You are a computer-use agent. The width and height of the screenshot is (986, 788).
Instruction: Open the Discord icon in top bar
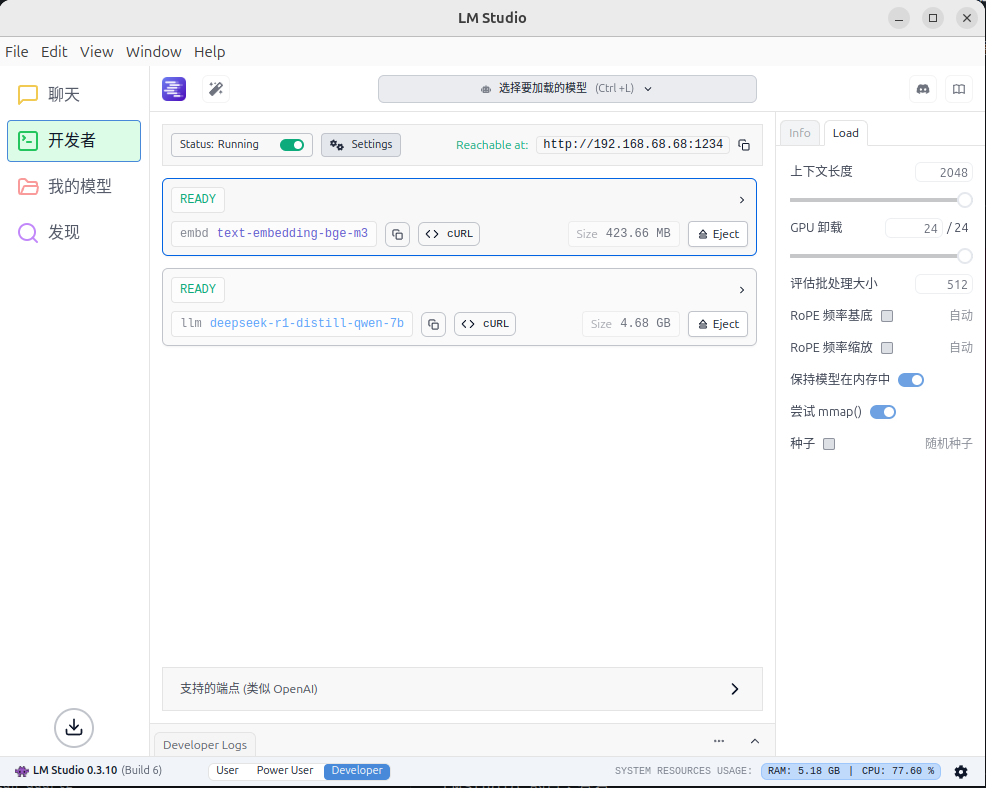click(923, 89)
